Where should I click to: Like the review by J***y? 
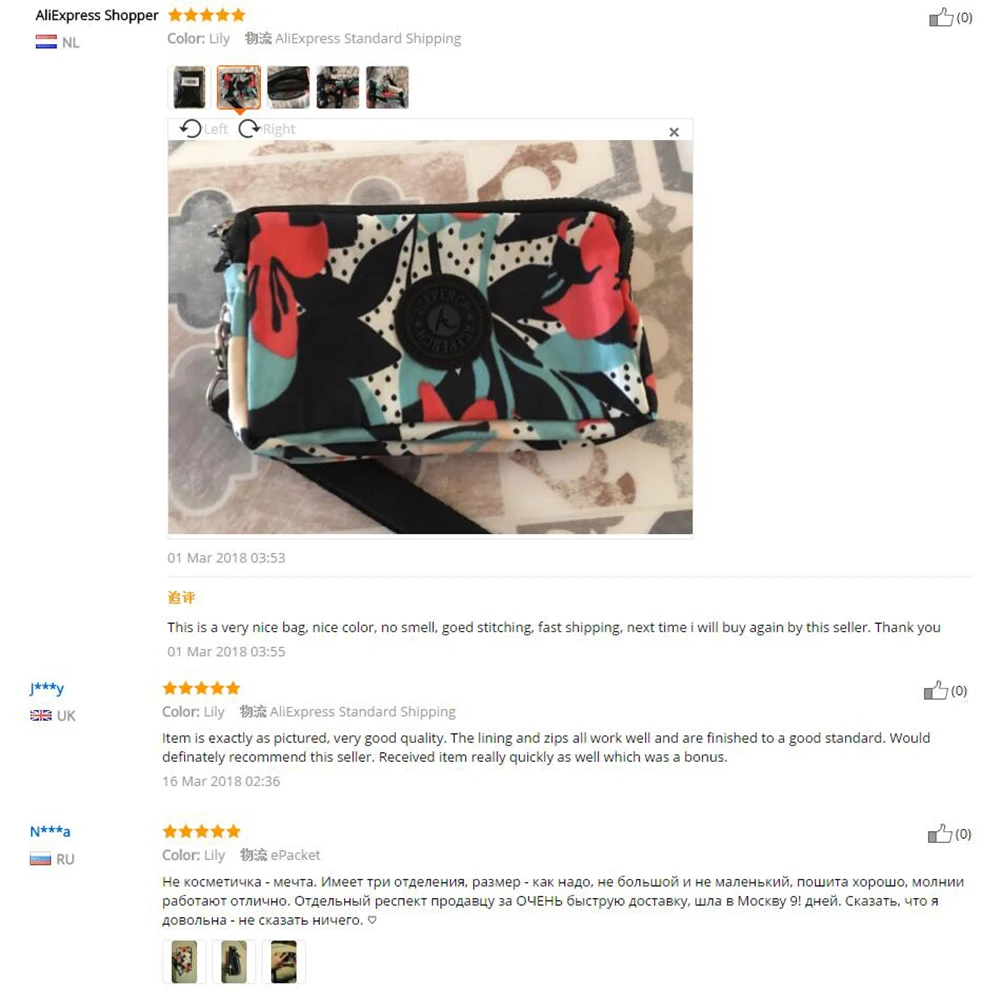tap(936, 690)
